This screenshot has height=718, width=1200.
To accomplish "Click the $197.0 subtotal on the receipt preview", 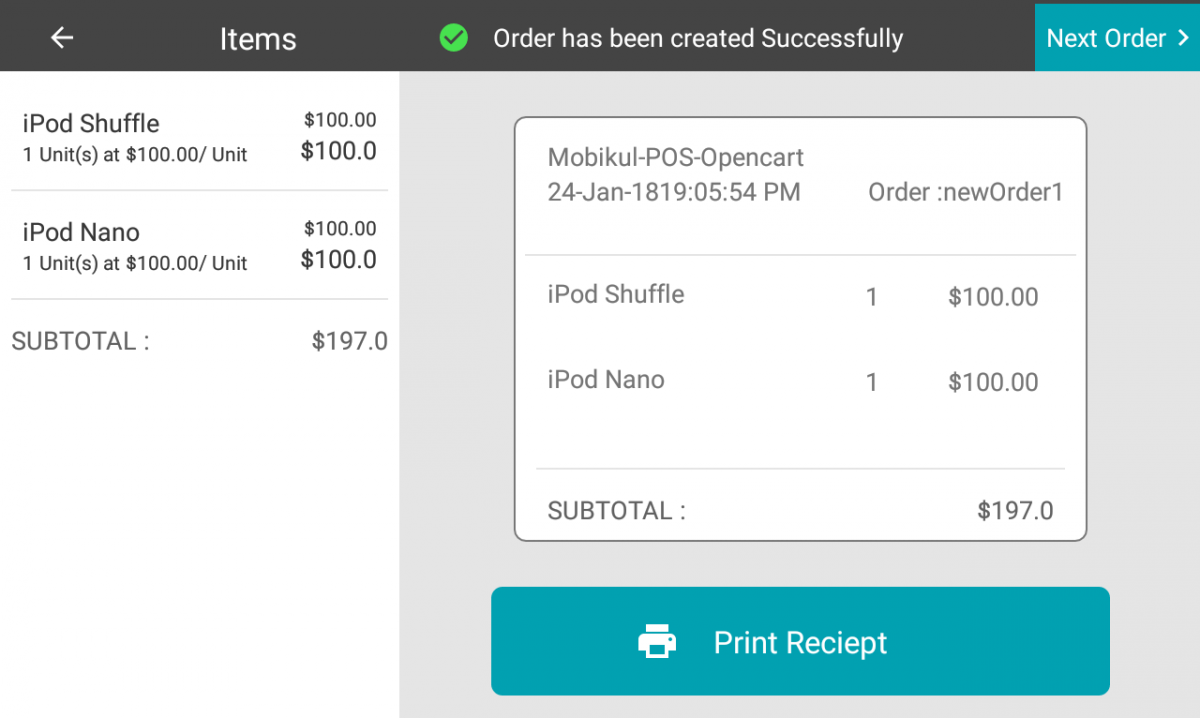I will coord(1016,510).
